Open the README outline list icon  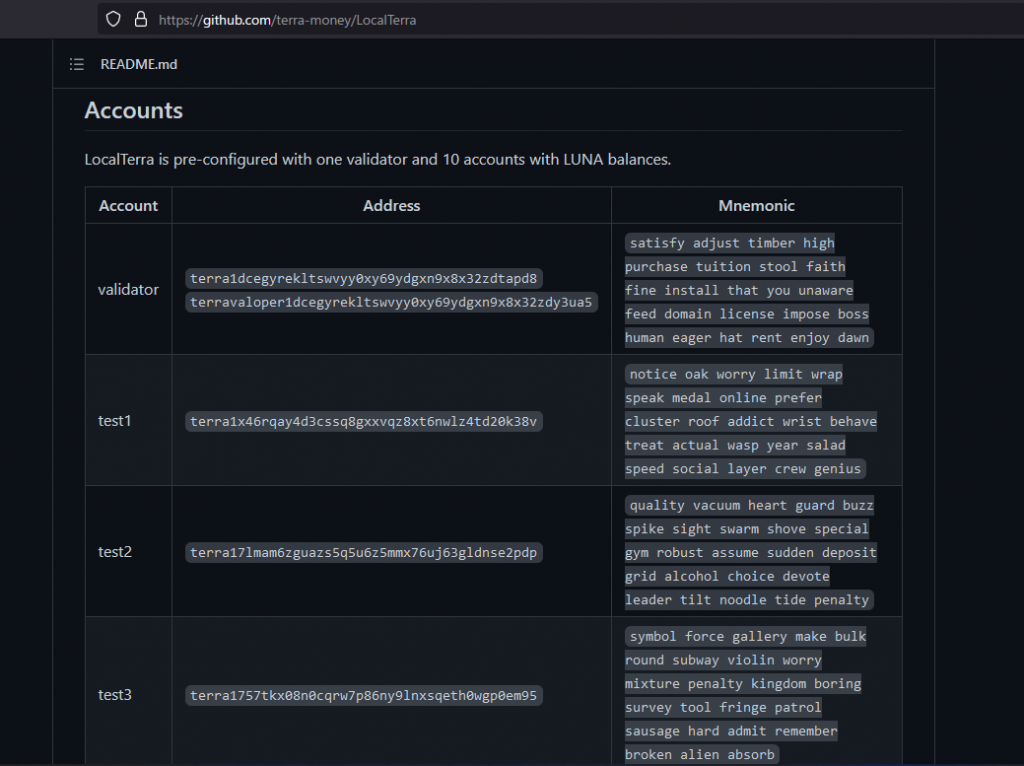point(77,64)
